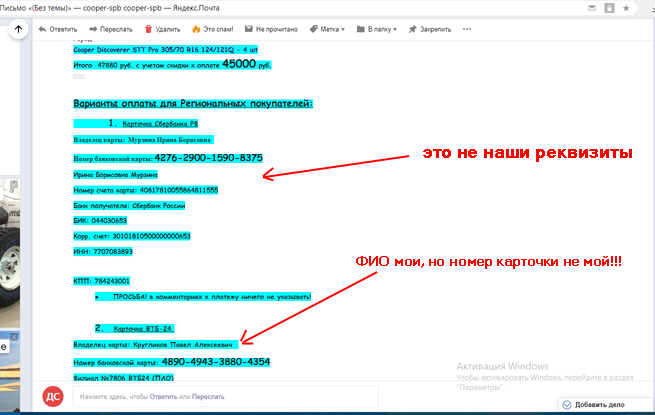Click the ДС avatar circle

53,397
